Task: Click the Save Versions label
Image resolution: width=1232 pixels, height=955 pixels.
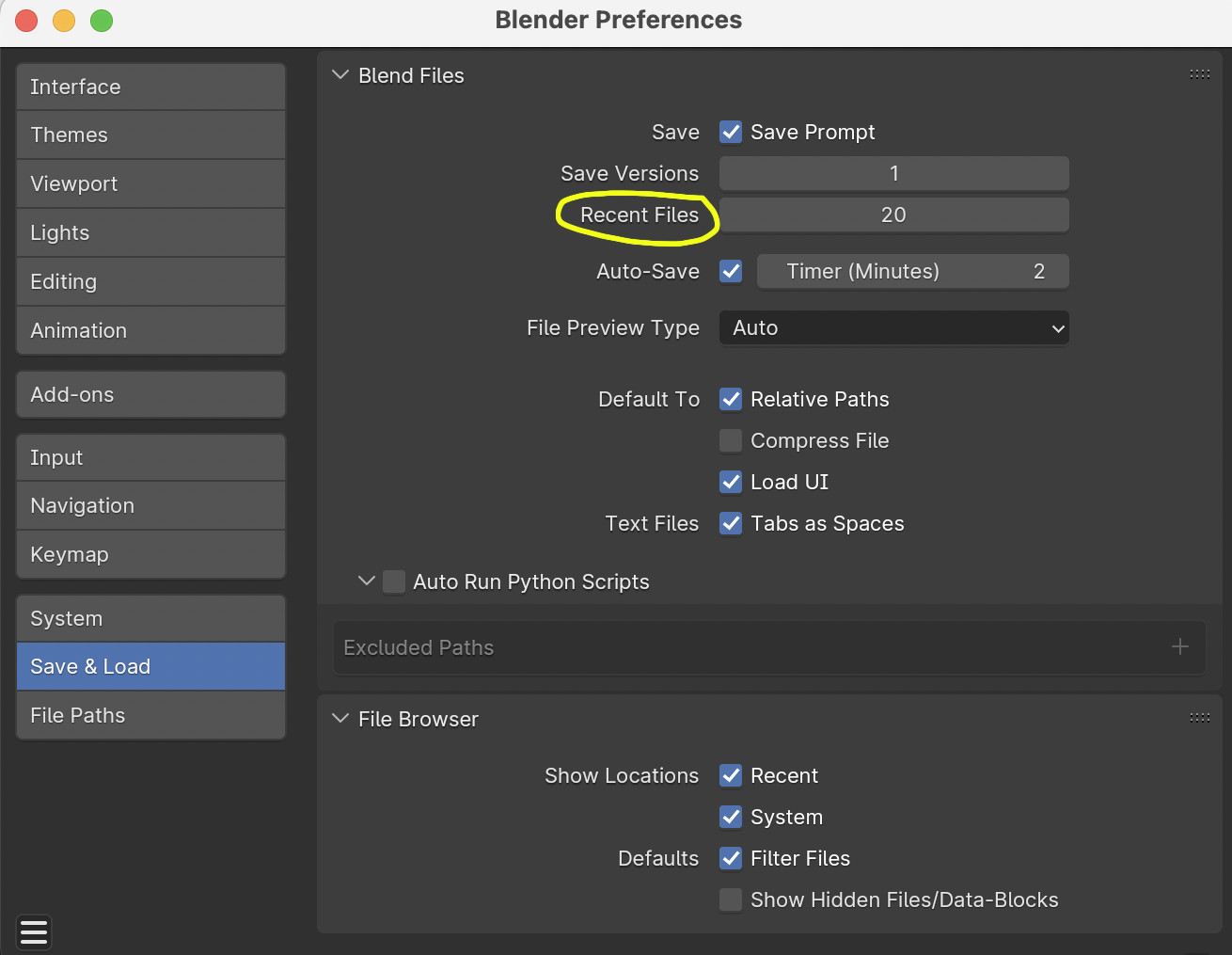Action: [x=630, y=173]
